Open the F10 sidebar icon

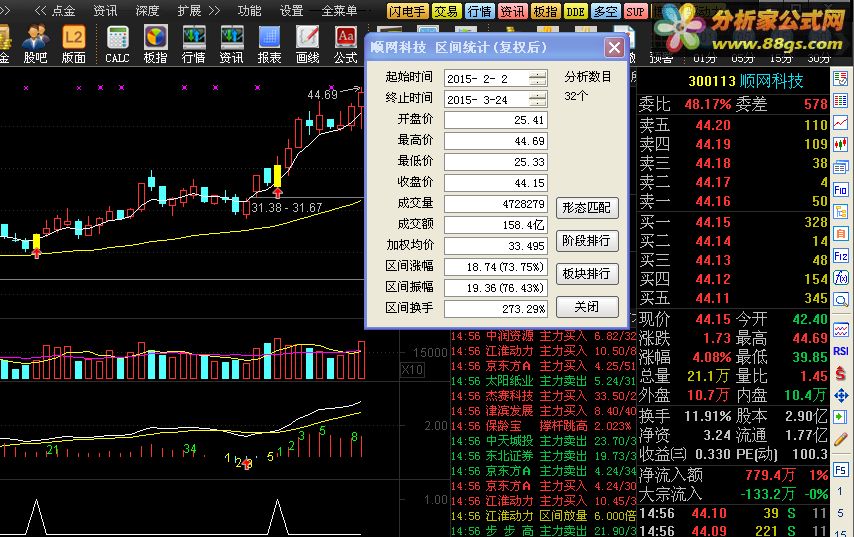pyautogui.click(x=841, y=190)
